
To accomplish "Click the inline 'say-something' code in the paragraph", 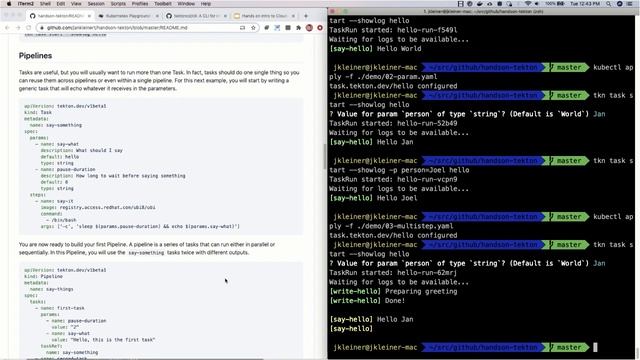I will pos(146,253).
